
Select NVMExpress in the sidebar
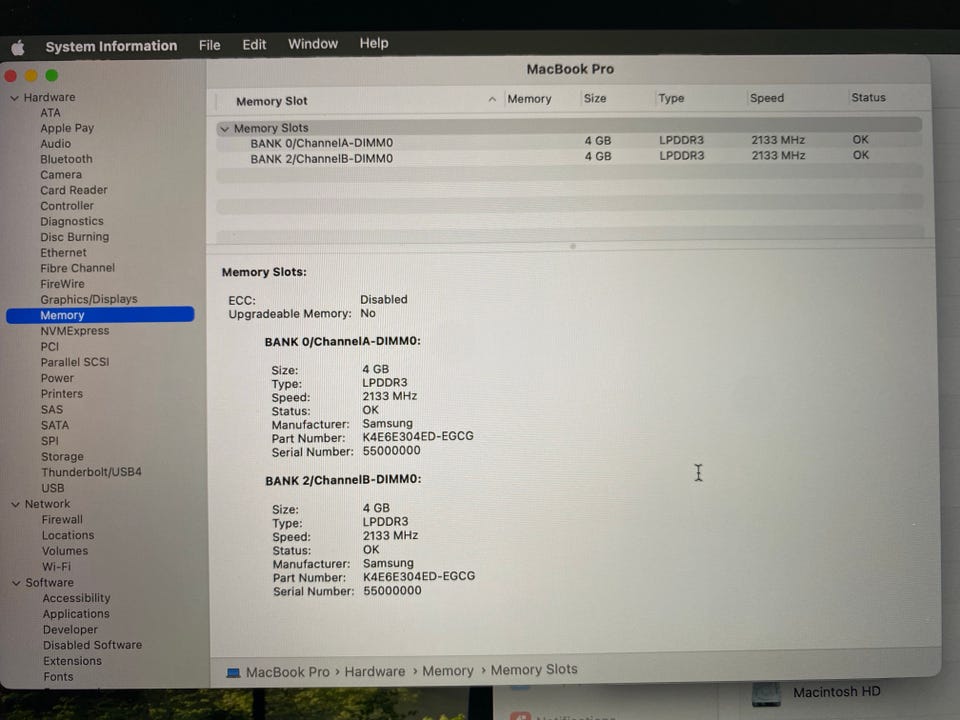(x=75, y=331)
